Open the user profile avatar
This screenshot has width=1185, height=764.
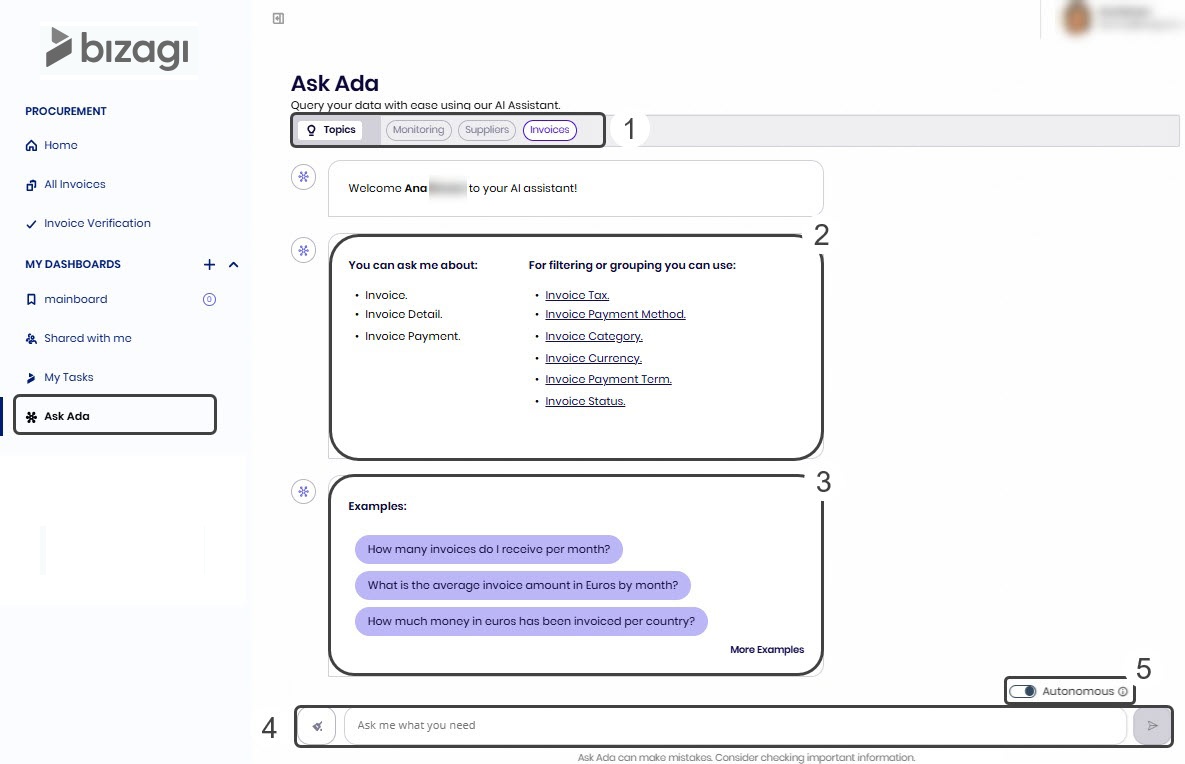pyautogui.click(x=1077, y=18)
